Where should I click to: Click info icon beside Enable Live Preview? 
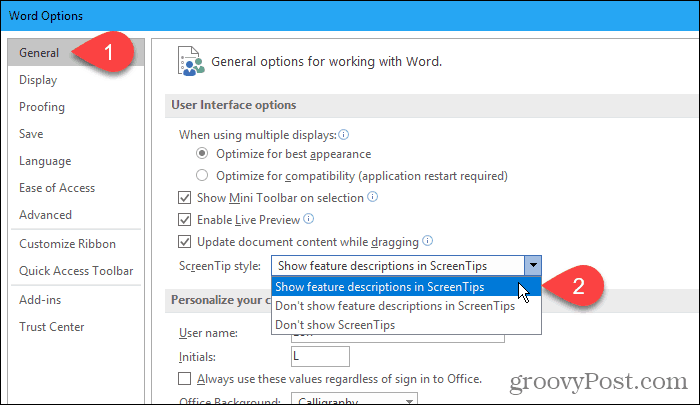click(308, 219)
